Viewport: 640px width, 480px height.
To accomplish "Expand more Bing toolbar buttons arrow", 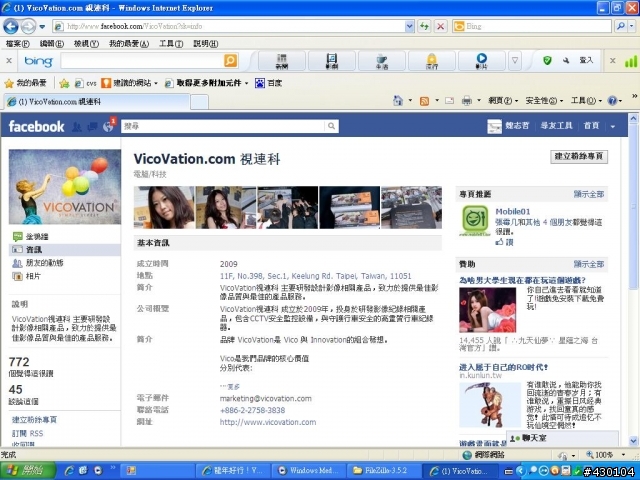I will pyautogui.click(x=515, y=61).
